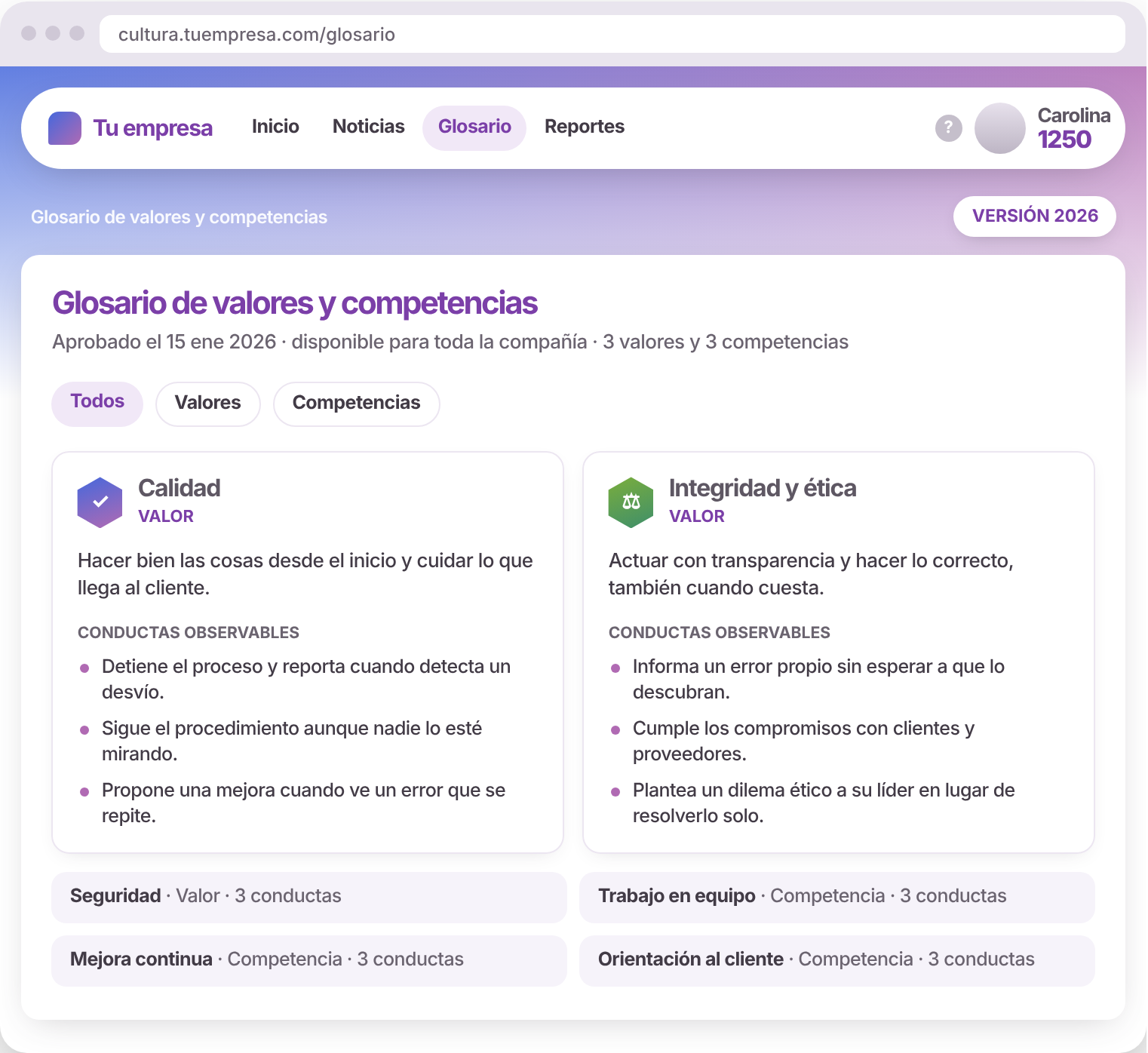Click 'Plantea un dilema ético' bullet

coord(824,803)
